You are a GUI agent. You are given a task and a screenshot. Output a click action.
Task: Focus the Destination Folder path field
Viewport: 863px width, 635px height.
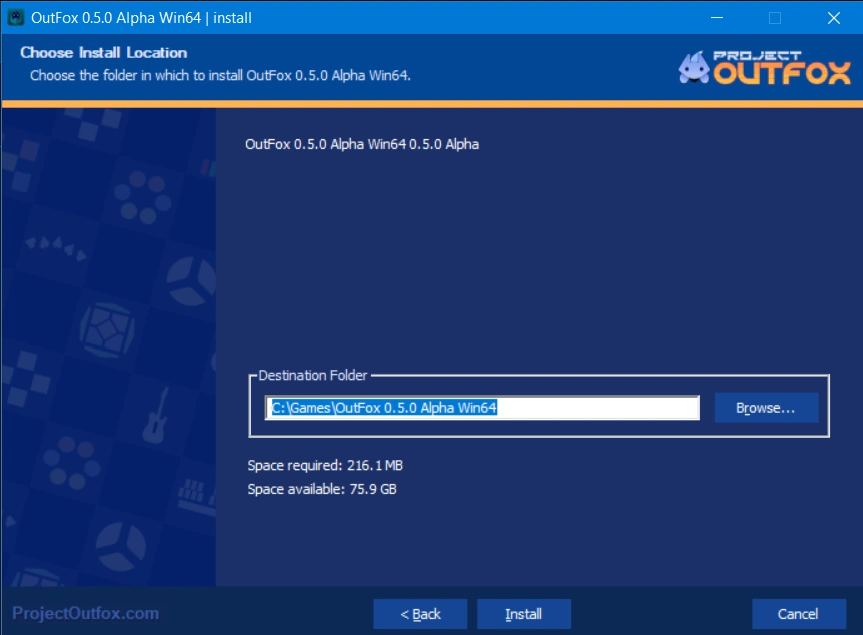[482, 408]
